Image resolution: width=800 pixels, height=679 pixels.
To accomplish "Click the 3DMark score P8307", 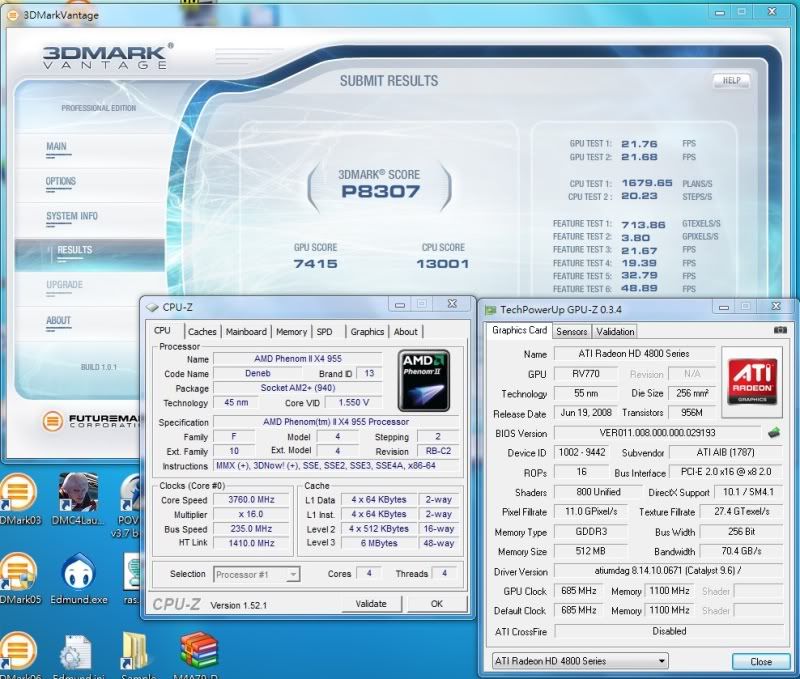I will tap(381, 191).
